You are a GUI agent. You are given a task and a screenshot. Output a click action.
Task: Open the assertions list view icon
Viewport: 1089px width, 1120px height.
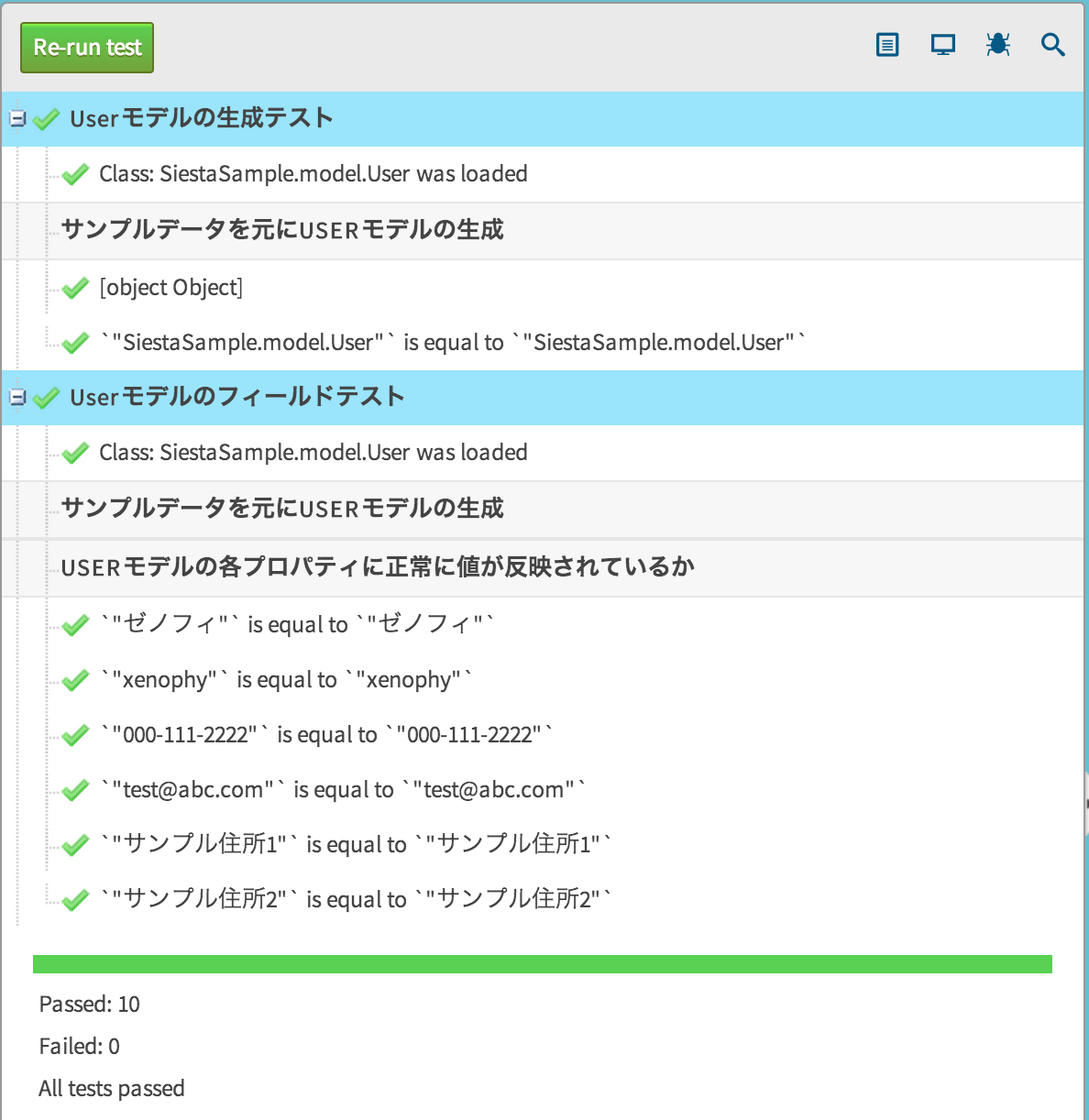(x=887, y=45)
